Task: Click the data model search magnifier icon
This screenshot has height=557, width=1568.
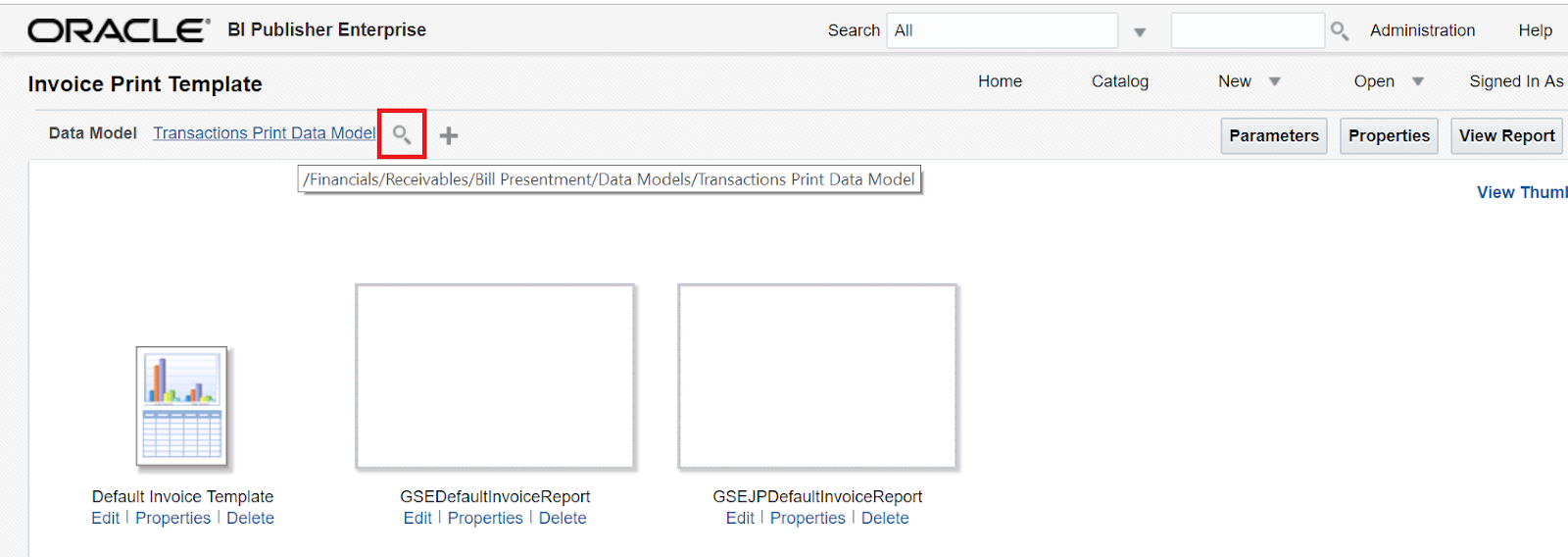Action: tap(402, 134)
